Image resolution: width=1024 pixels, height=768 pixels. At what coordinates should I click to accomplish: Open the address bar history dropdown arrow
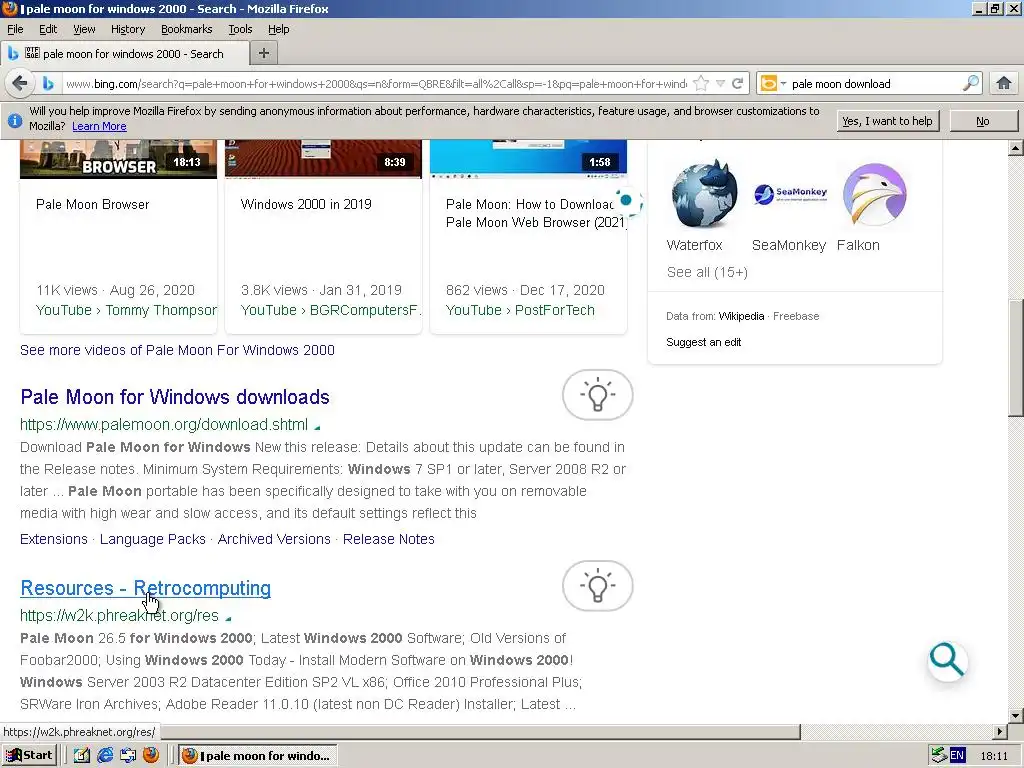[720, 84]
